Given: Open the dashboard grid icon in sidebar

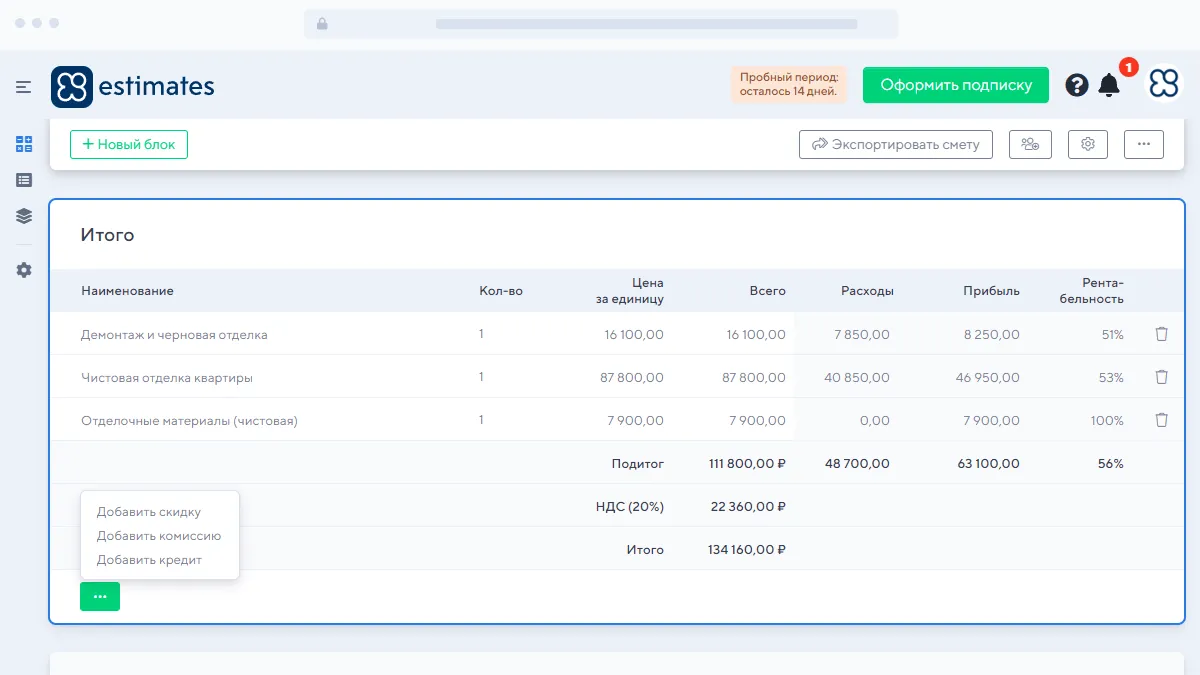Looking at the screenshot, I should coord(24,144).
